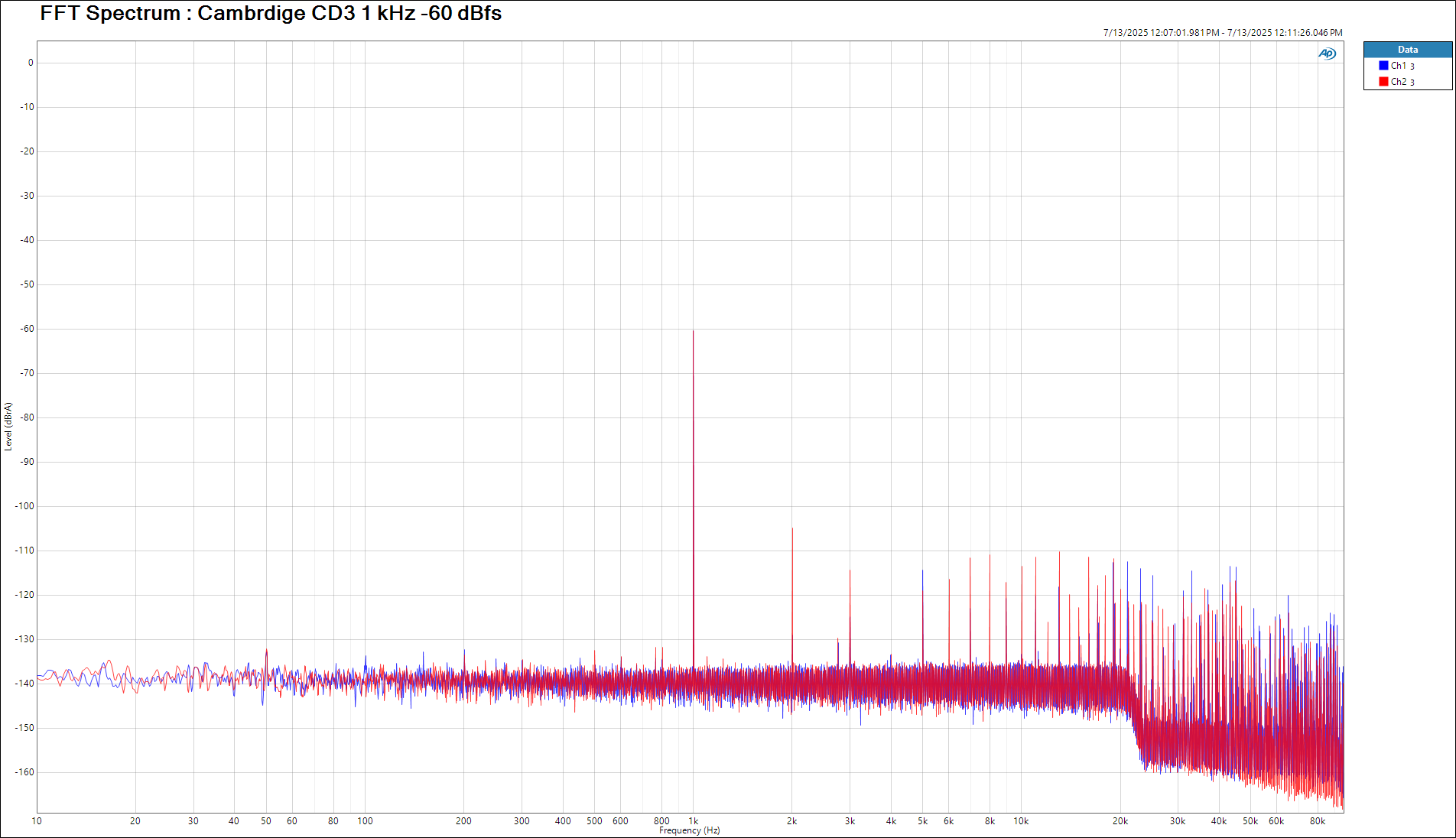Select the Ch1 legend entry label
Viewport: 1456px width, 838px height.
tap(1402, 66)
